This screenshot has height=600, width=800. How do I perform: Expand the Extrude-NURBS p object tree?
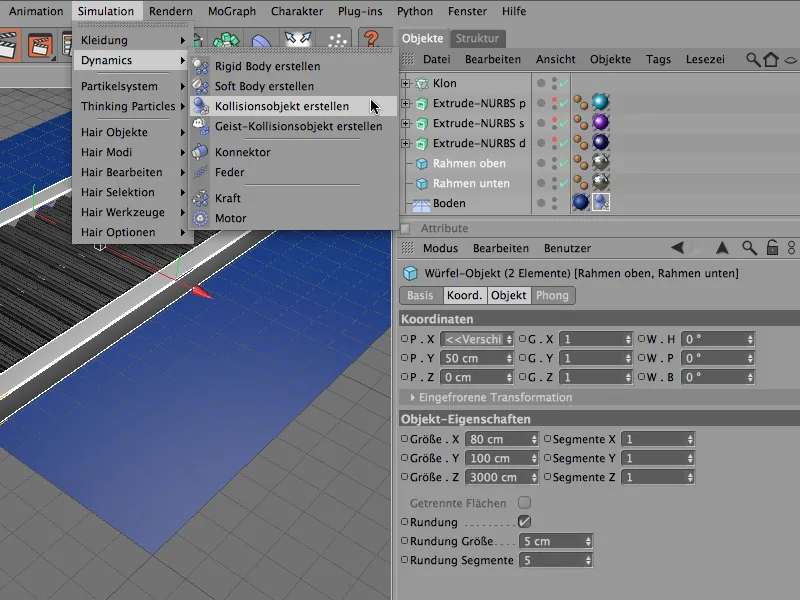click(x=406, y=104)
